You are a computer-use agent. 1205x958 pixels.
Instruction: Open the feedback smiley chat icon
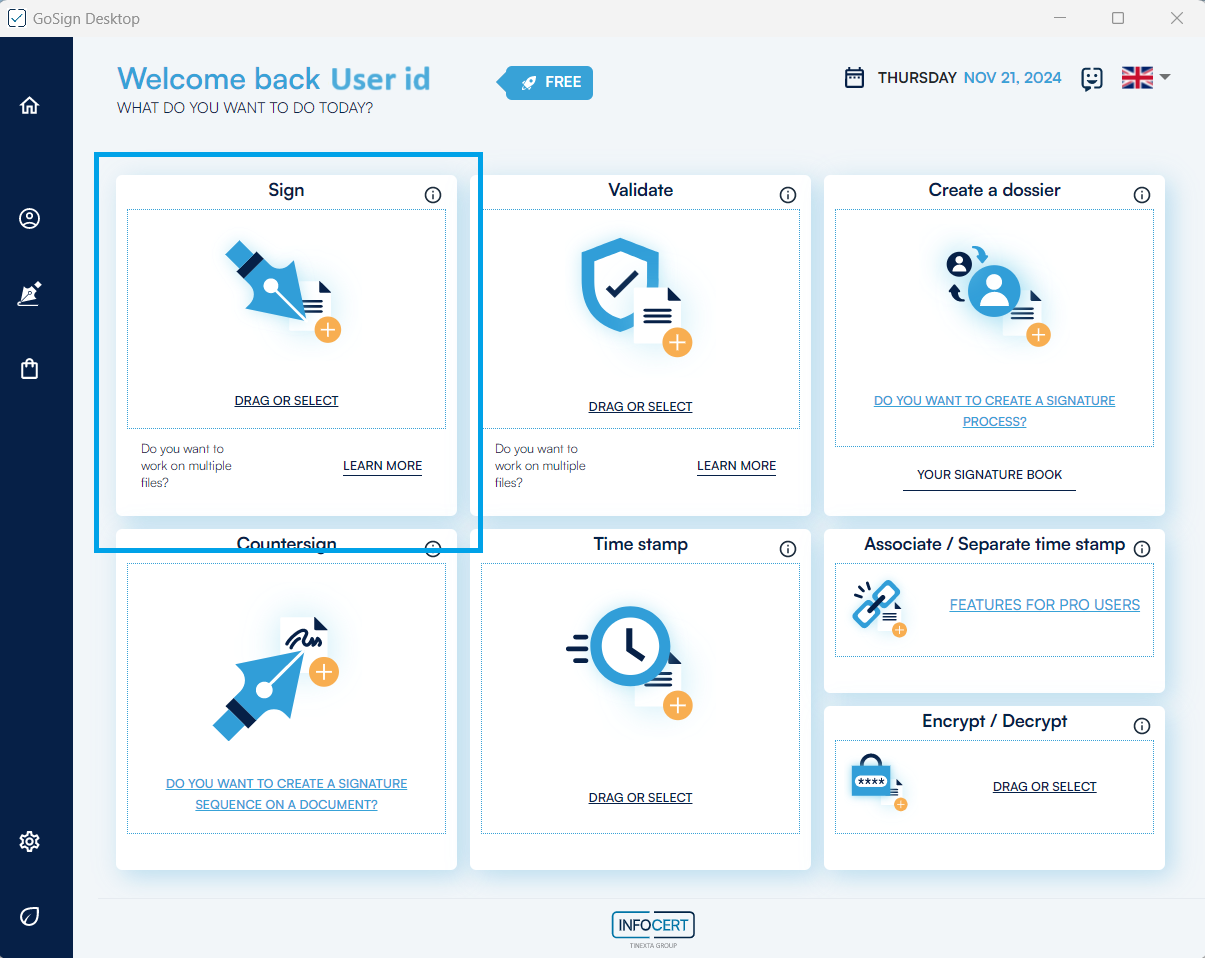click(1092, 79)
